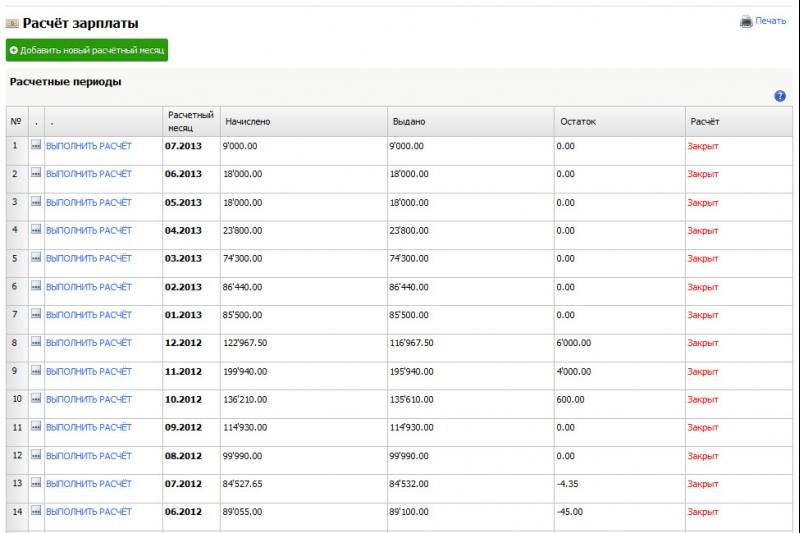Click Закрыт status in row 03.2013

click(703, 259)
